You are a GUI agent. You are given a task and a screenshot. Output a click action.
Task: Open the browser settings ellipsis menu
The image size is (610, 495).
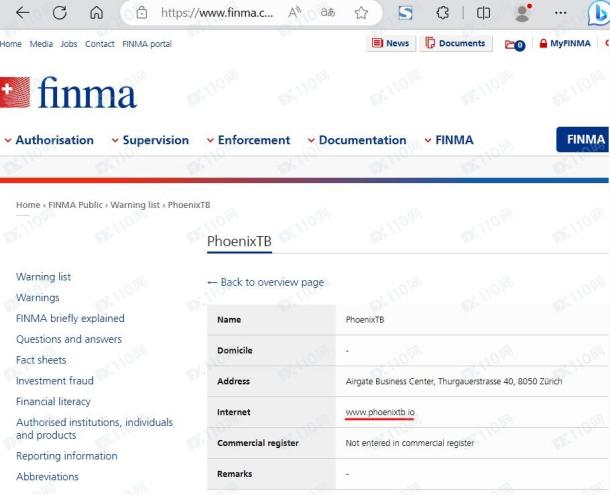click(x=560, y=14)
